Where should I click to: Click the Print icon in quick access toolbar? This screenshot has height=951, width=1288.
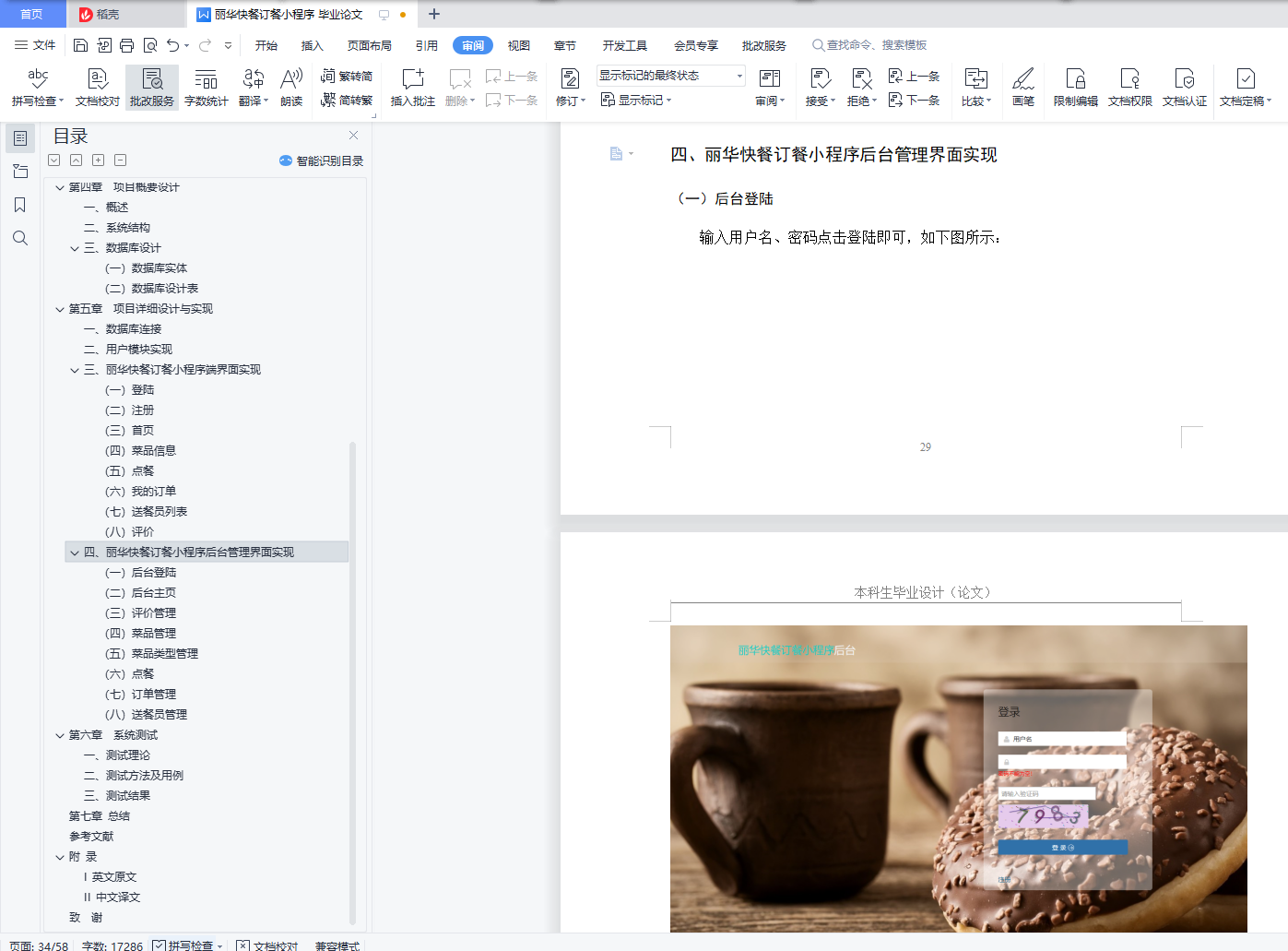[126, 45]
